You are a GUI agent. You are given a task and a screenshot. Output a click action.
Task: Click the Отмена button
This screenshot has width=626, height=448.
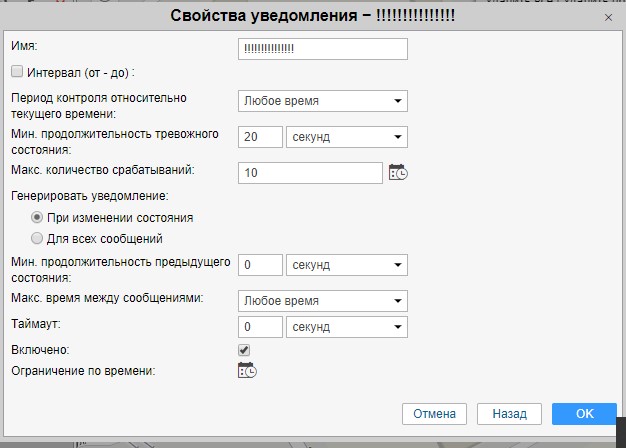(435, 414)
